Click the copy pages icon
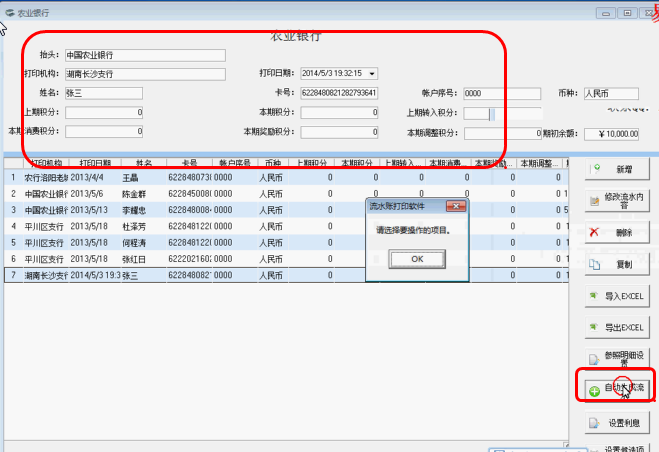This screenshot has width=659, height=452. pyautogui.click(x=594, y=264)
